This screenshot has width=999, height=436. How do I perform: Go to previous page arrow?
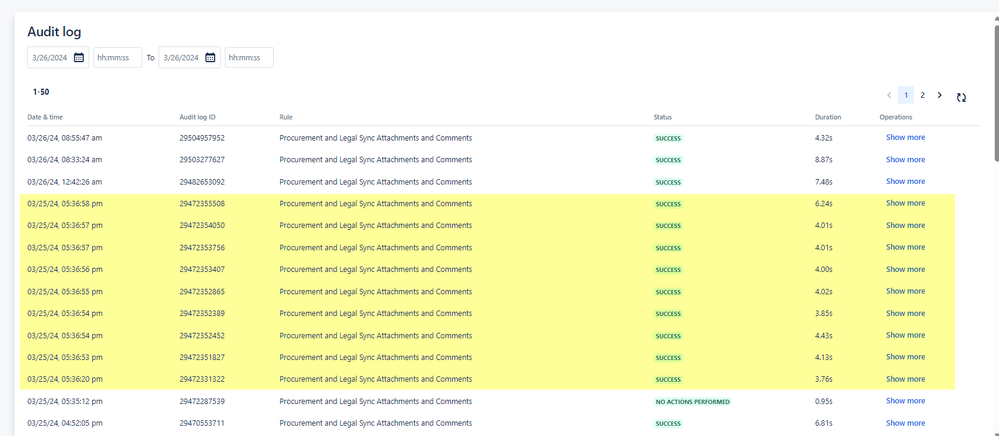click(x=889, y=95)
